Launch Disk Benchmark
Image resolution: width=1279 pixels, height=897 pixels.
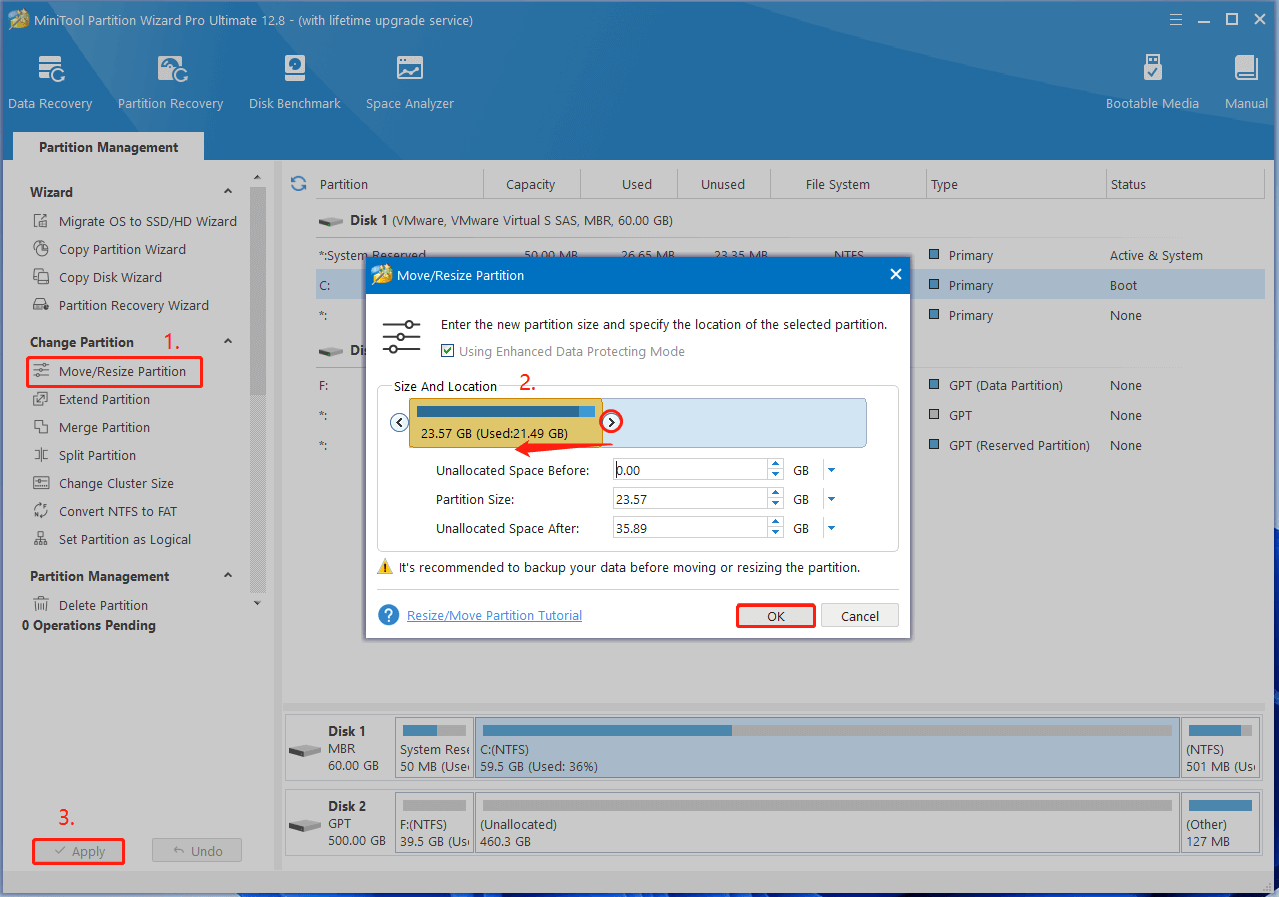(295, 82)
